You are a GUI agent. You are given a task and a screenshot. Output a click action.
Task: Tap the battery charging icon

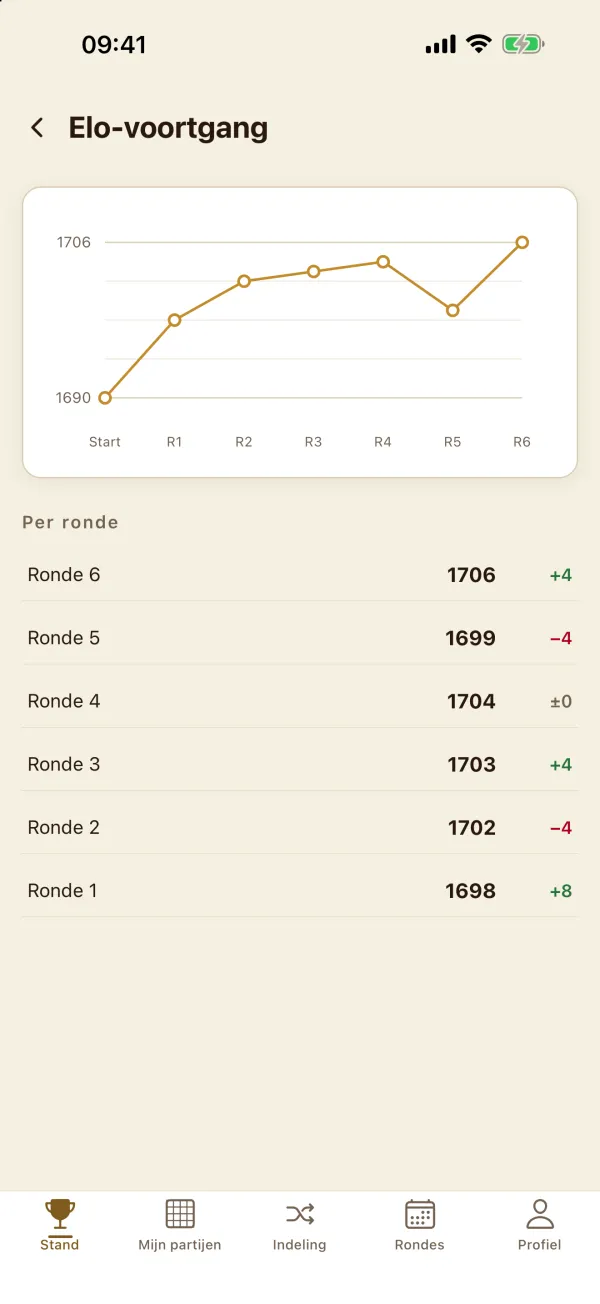(x=523, y=44)
